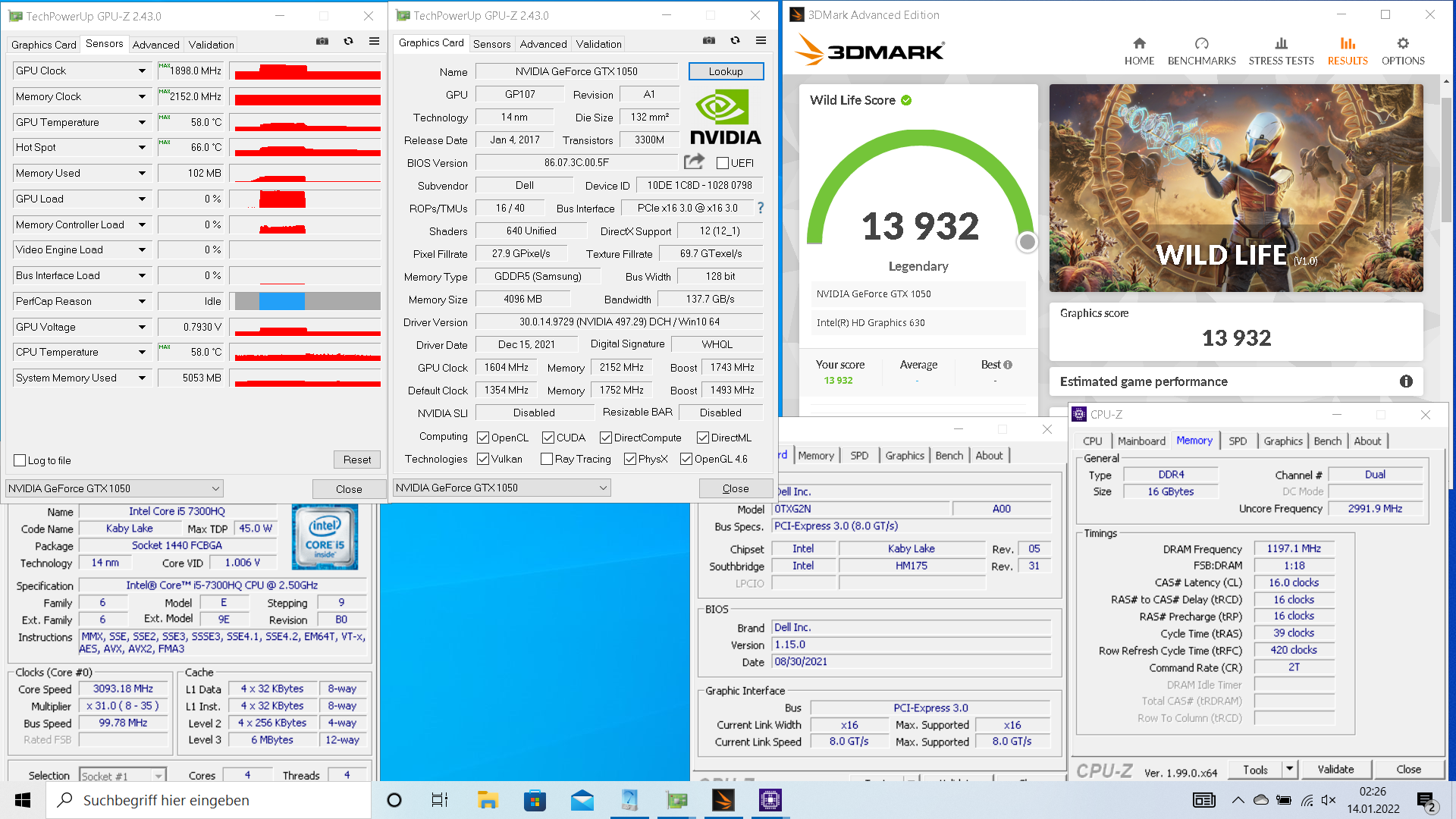Open 3DMark RESULTS section
The image size is (1456, 819).
coord(1348,52)
